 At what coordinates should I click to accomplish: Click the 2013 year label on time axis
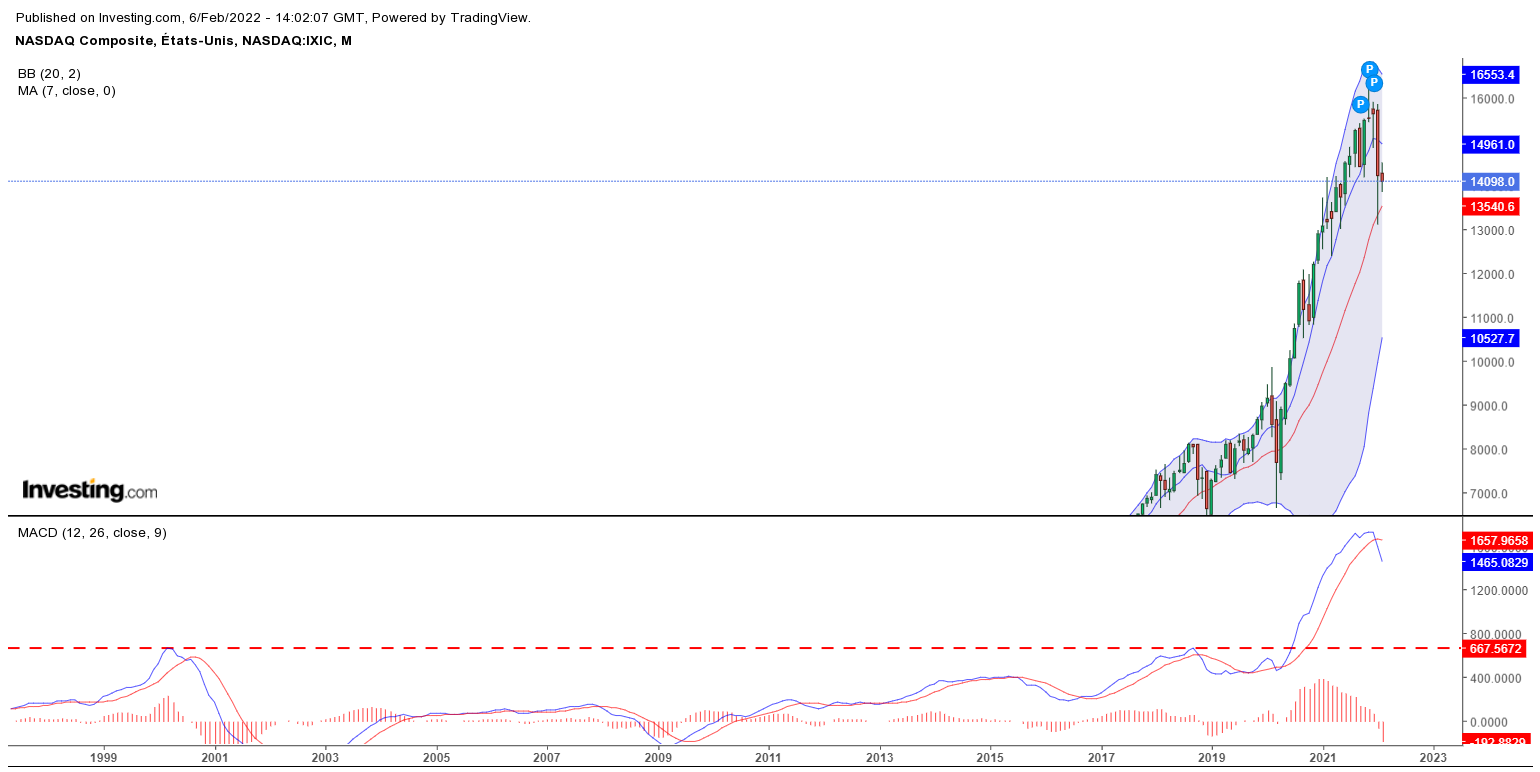(879, 758)
